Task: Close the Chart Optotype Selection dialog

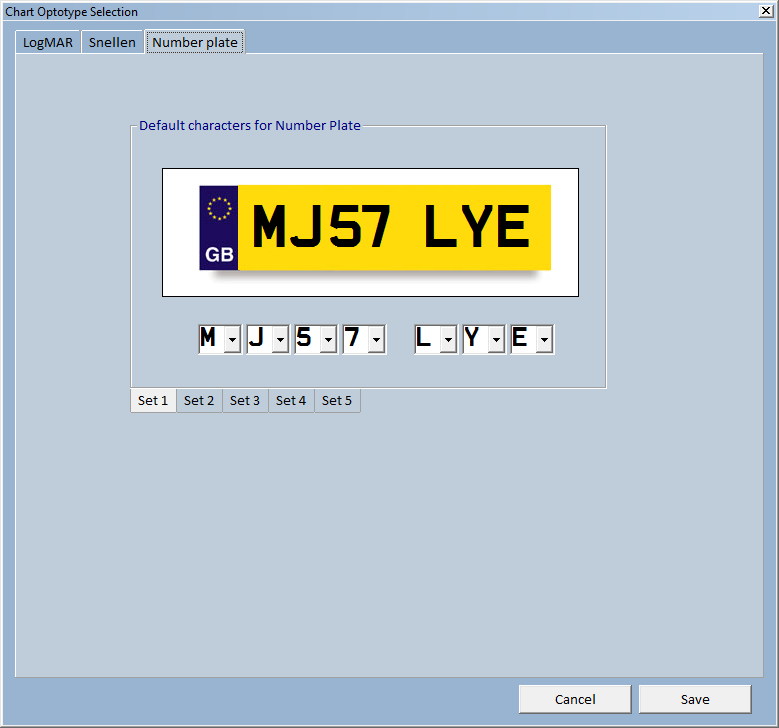Action: (x=766, y=11)
